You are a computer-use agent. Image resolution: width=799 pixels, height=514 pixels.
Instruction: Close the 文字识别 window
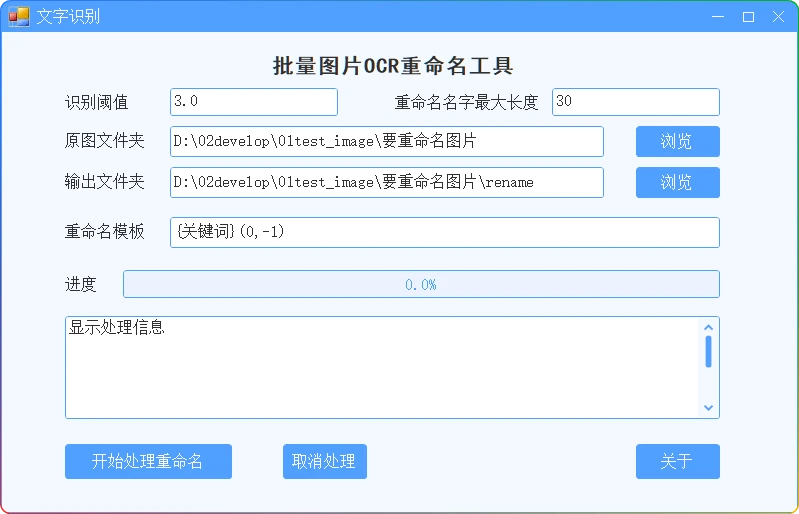click(778, 17)
